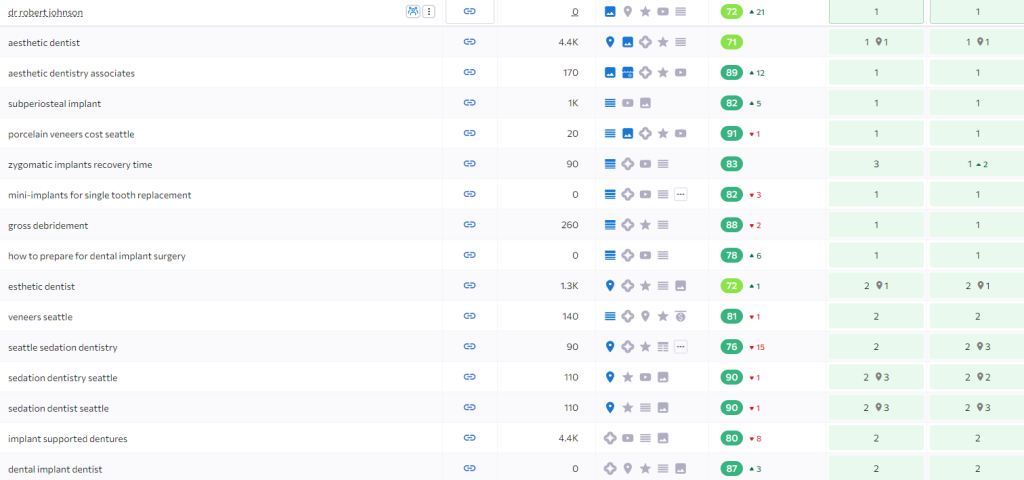Image resolution: width=1024 pixels, height=480 pixels.
Task: Expand more SERP features for mini-implants row
Action: 680,195
